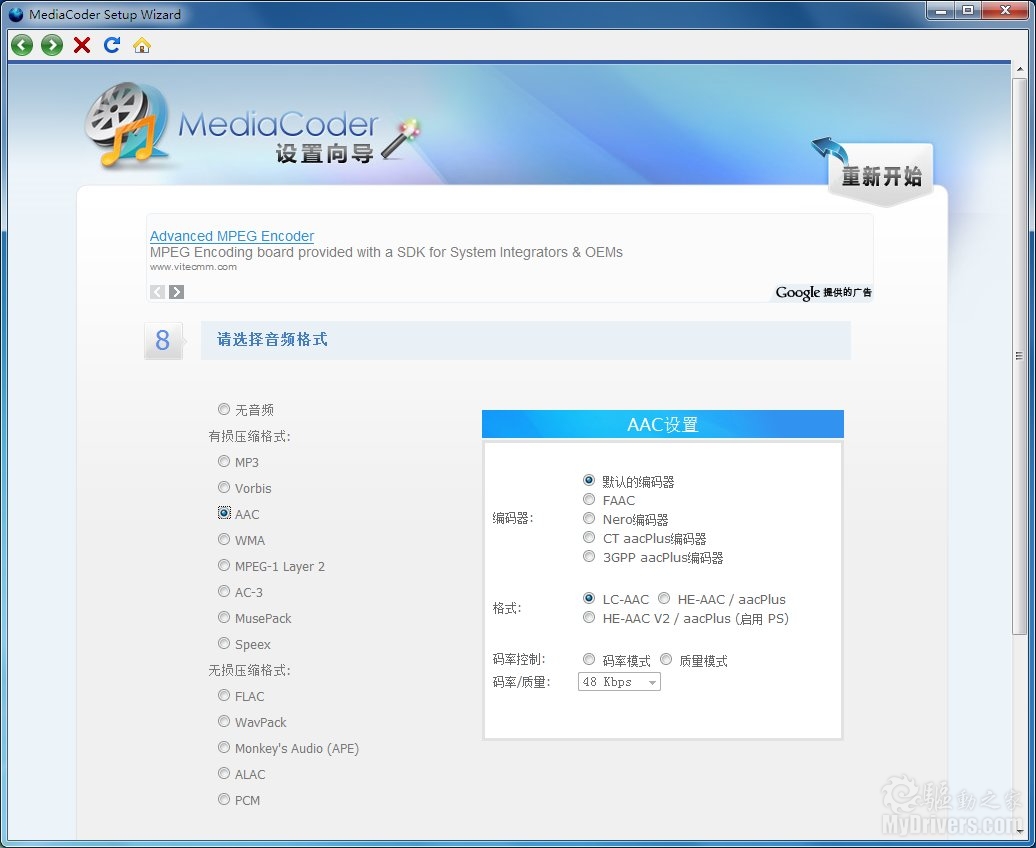Choose FLAC lossless format option

(x=224, y=696)
